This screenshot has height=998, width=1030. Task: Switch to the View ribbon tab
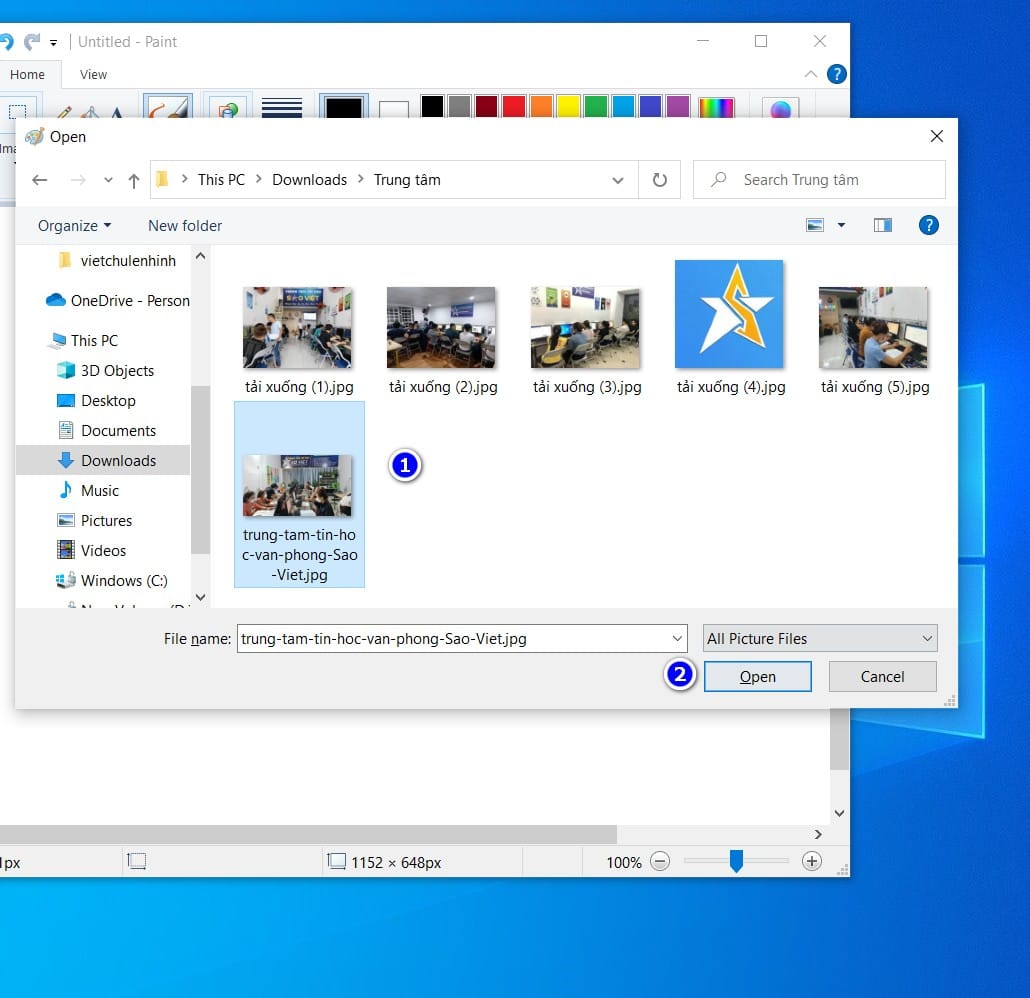[x=93, y=74]
